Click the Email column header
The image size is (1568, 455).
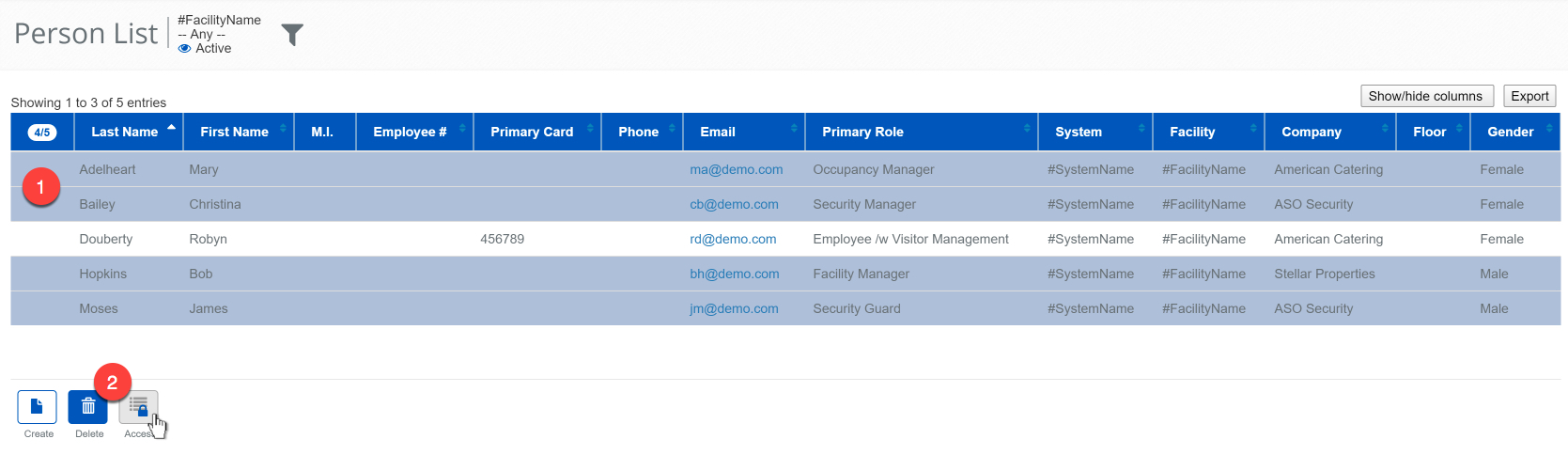coord(718,133)
